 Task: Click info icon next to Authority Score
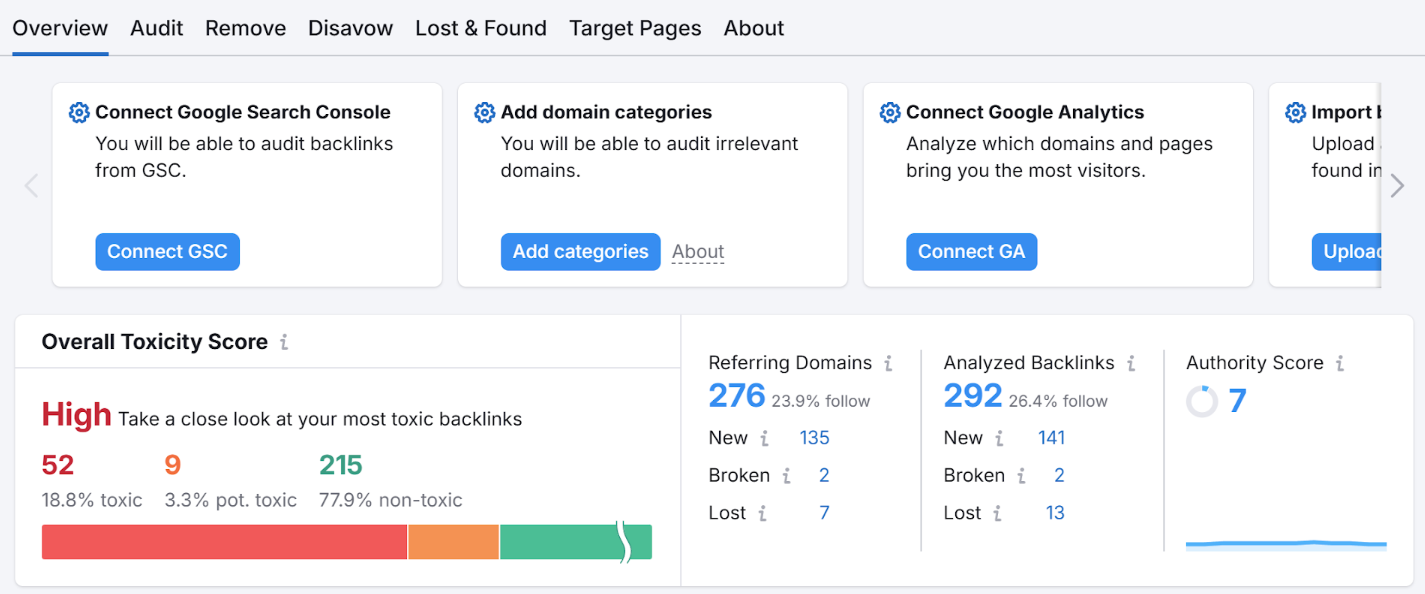point(1340,364)
